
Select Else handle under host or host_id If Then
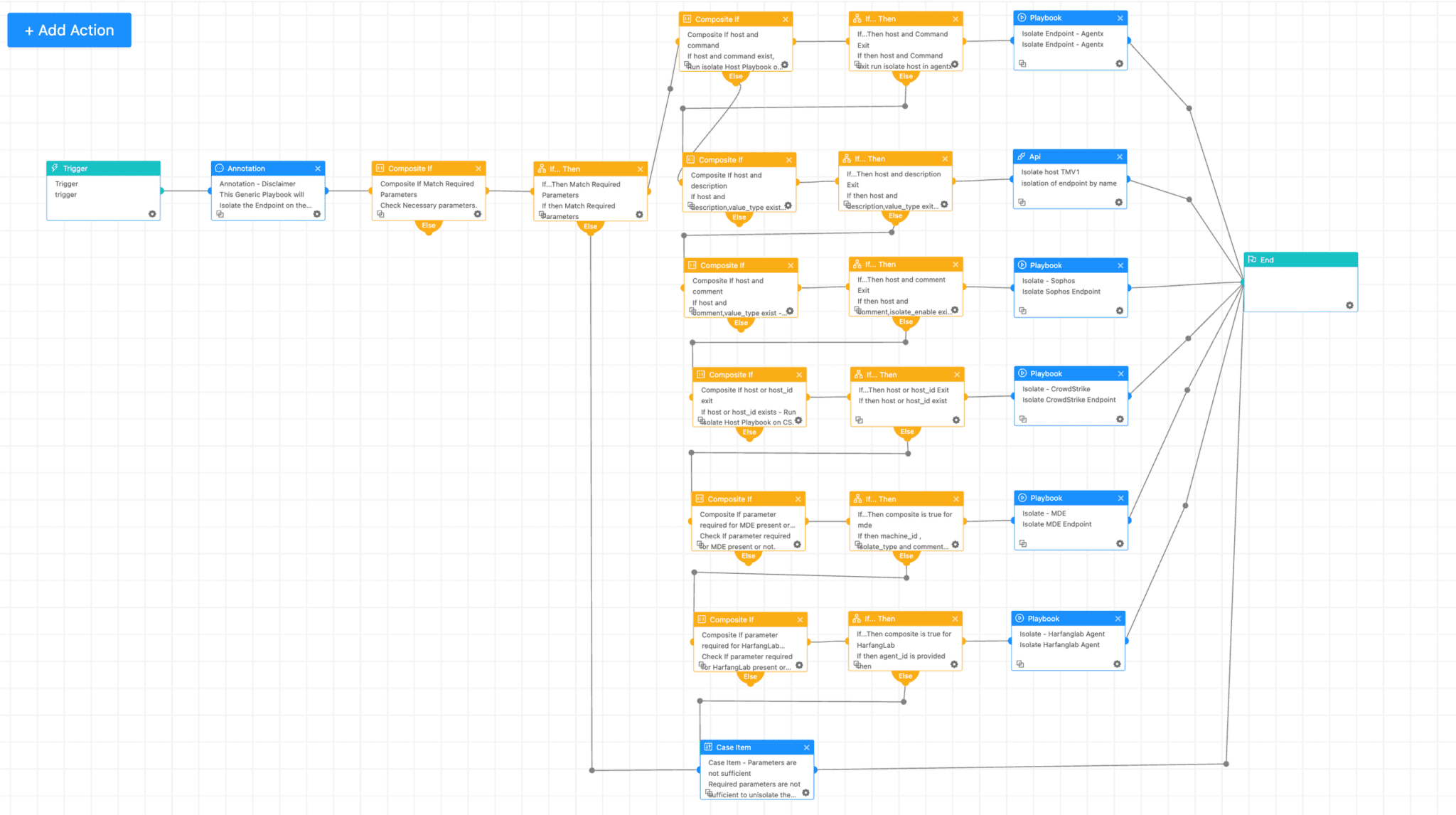click(x=907, y=432)
